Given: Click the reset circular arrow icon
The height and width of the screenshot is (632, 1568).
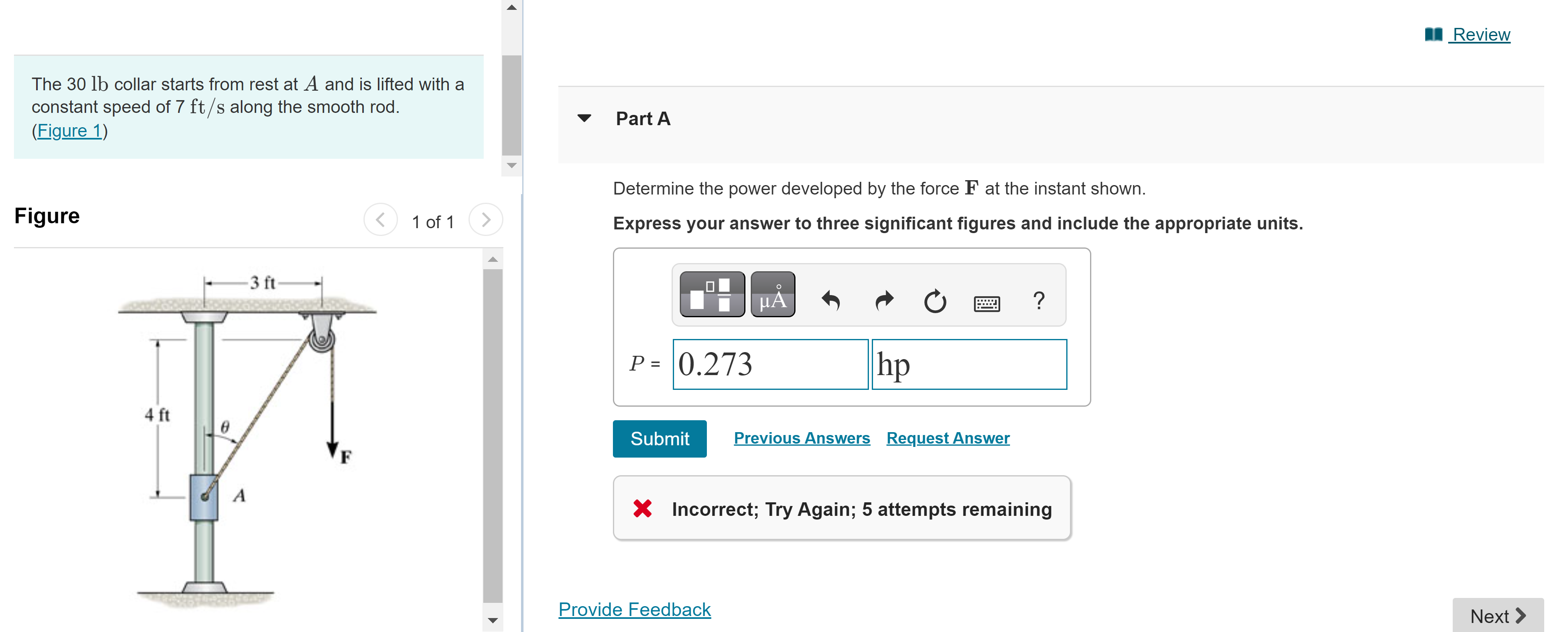Looking at the screenshot, I should [935, 301].
